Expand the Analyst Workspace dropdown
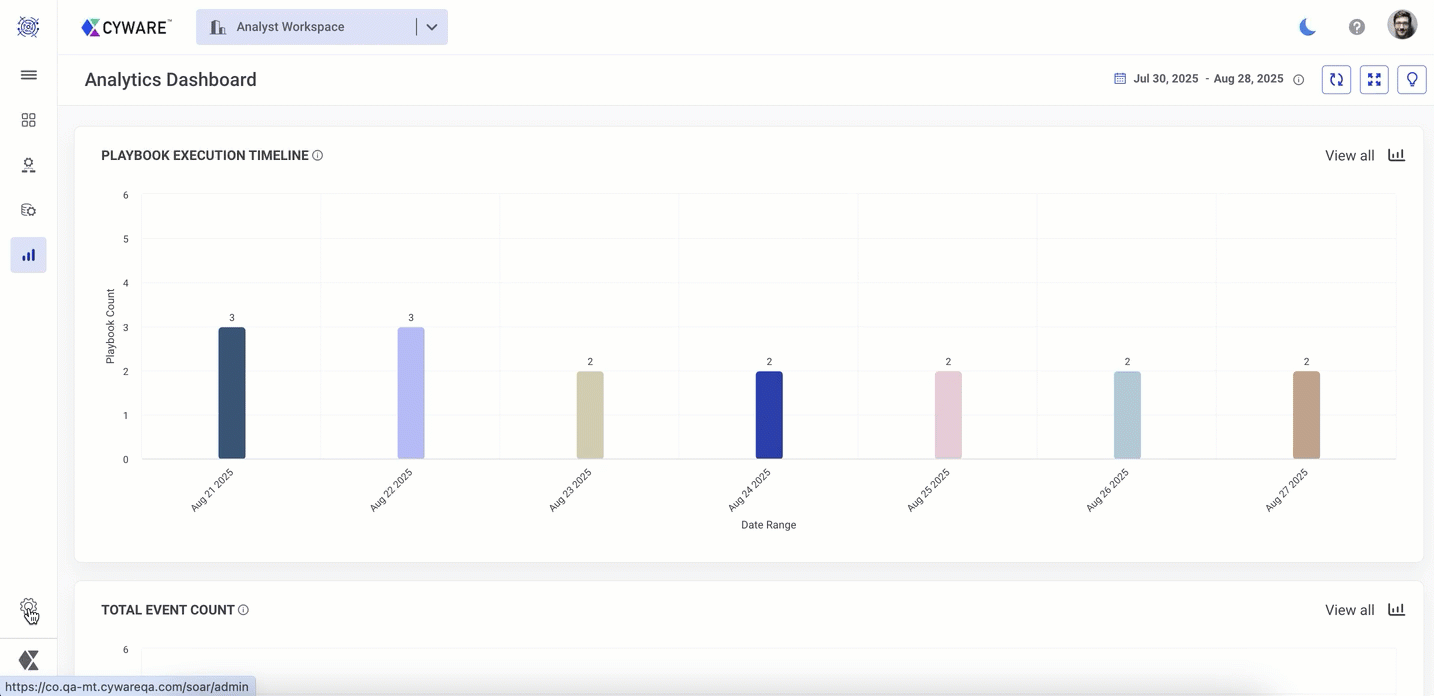 point(431,27)
